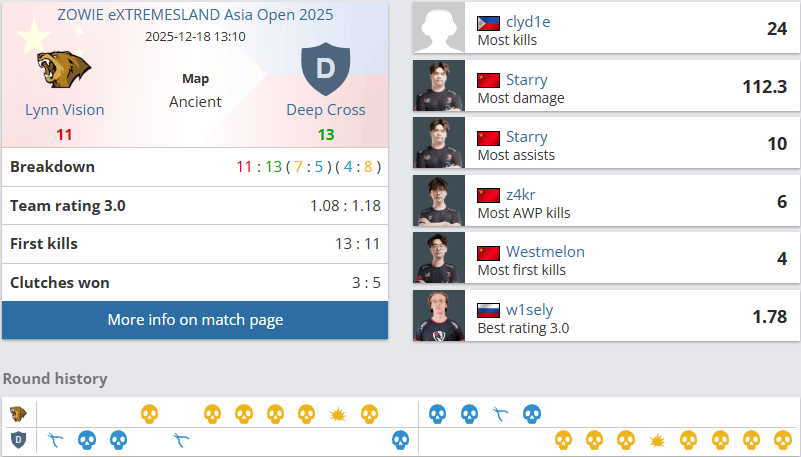Open w1sely player profile link
The height and width of the screenshot is (457, 801).
(x=530, y=310)
